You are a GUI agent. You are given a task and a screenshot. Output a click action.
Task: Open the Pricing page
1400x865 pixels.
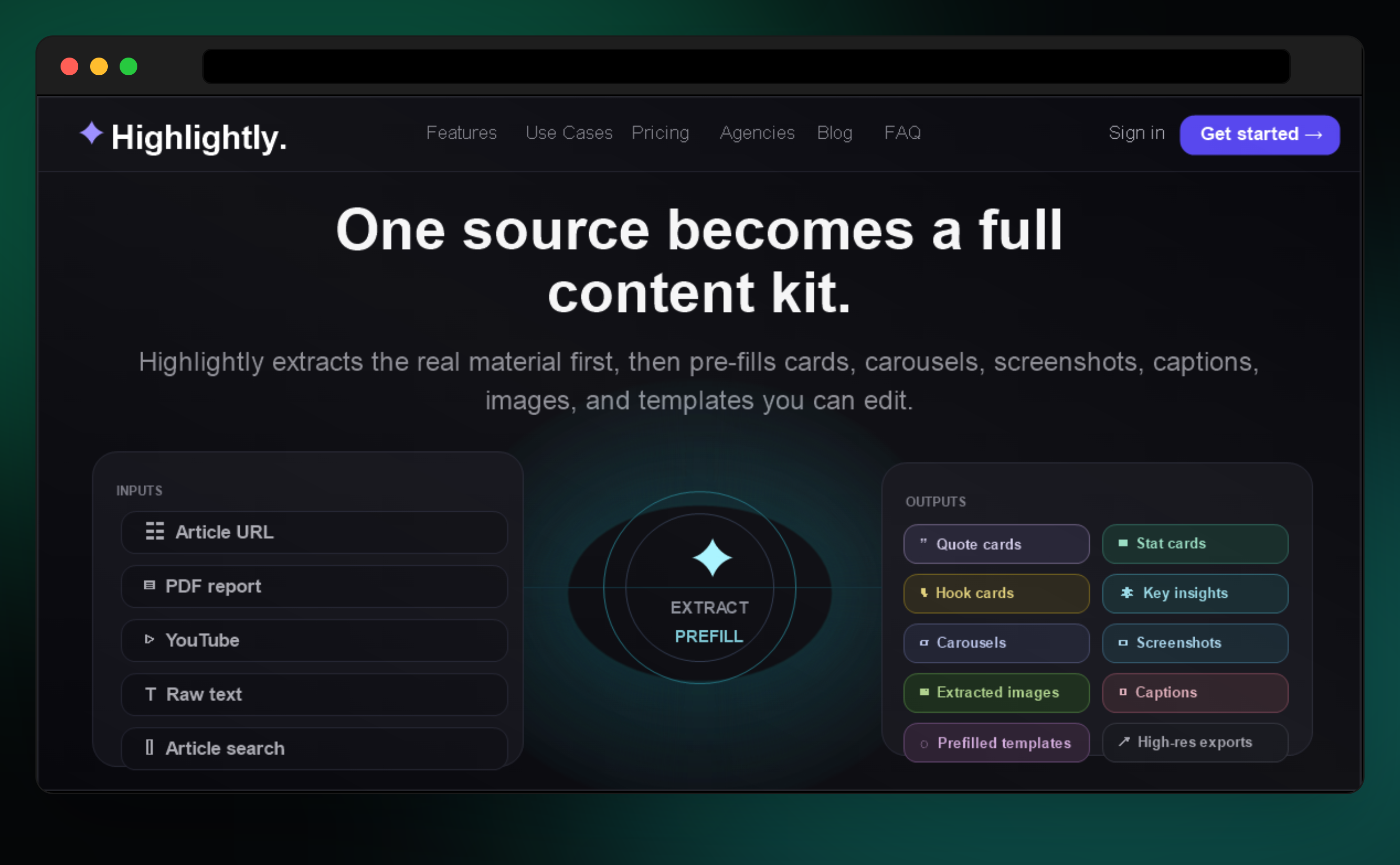pos(660,133)
